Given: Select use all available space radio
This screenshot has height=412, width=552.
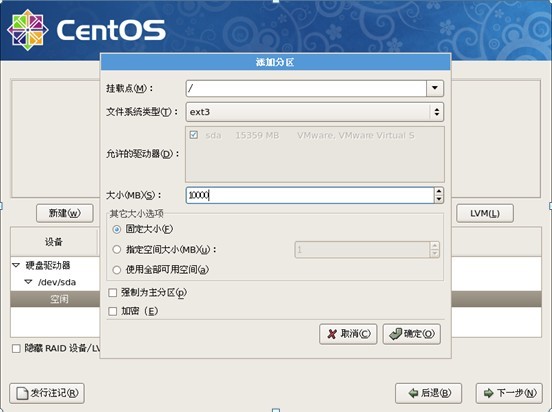Looking at the screenshot, I should tap(117, 270).
